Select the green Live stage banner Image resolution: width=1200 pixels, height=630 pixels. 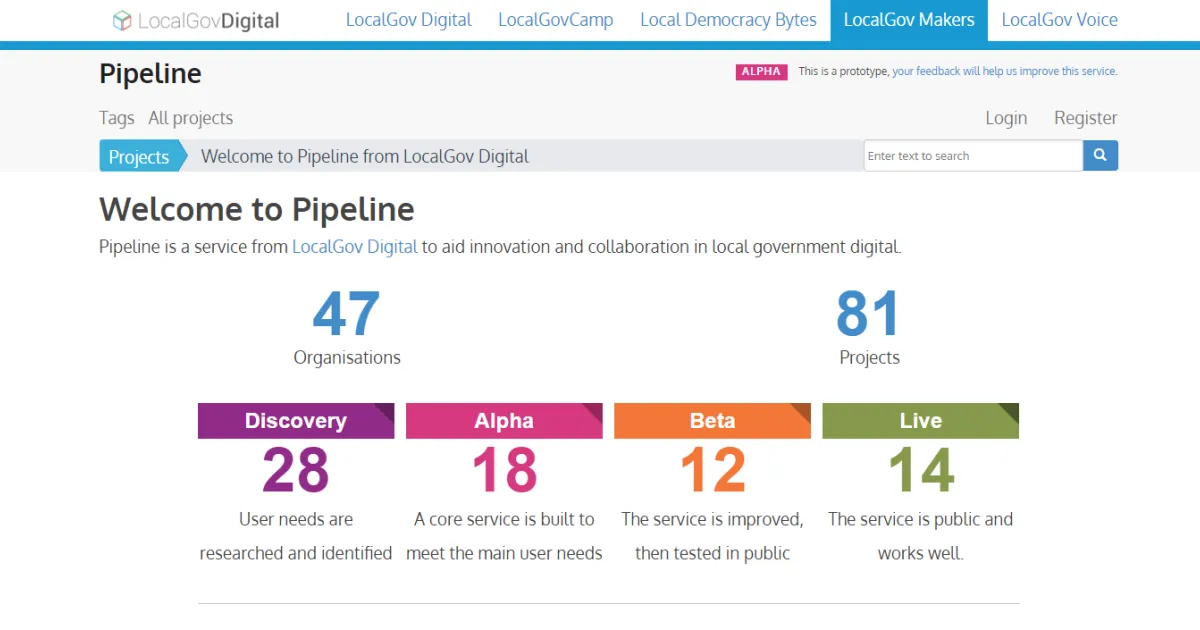click(920, 421)
